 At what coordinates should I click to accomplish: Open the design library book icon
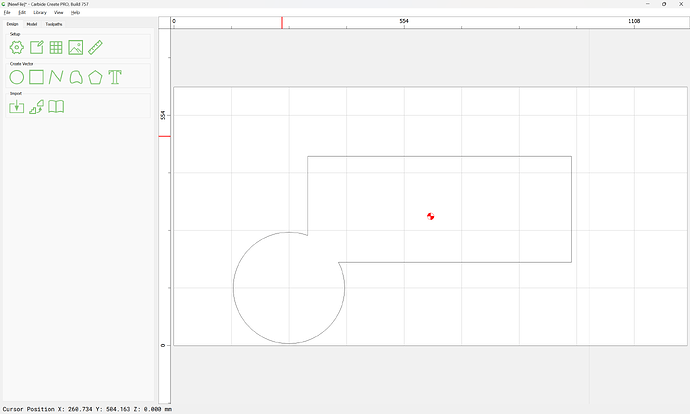point(56,107)
